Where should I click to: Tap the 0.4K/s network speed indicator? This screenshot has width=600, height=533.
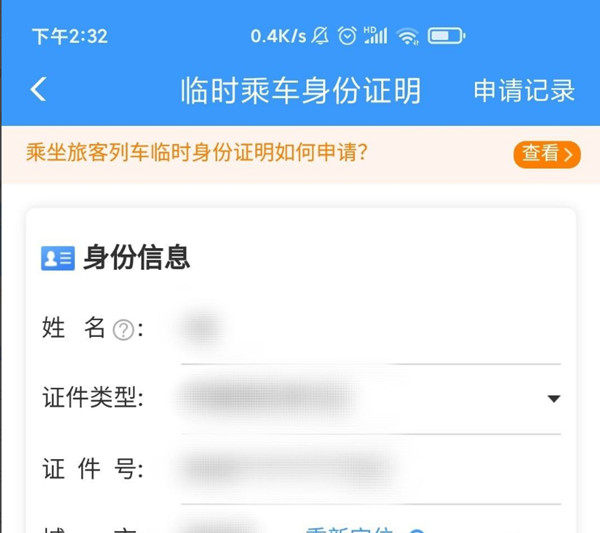pyautogui.click(x=278, y=36)
